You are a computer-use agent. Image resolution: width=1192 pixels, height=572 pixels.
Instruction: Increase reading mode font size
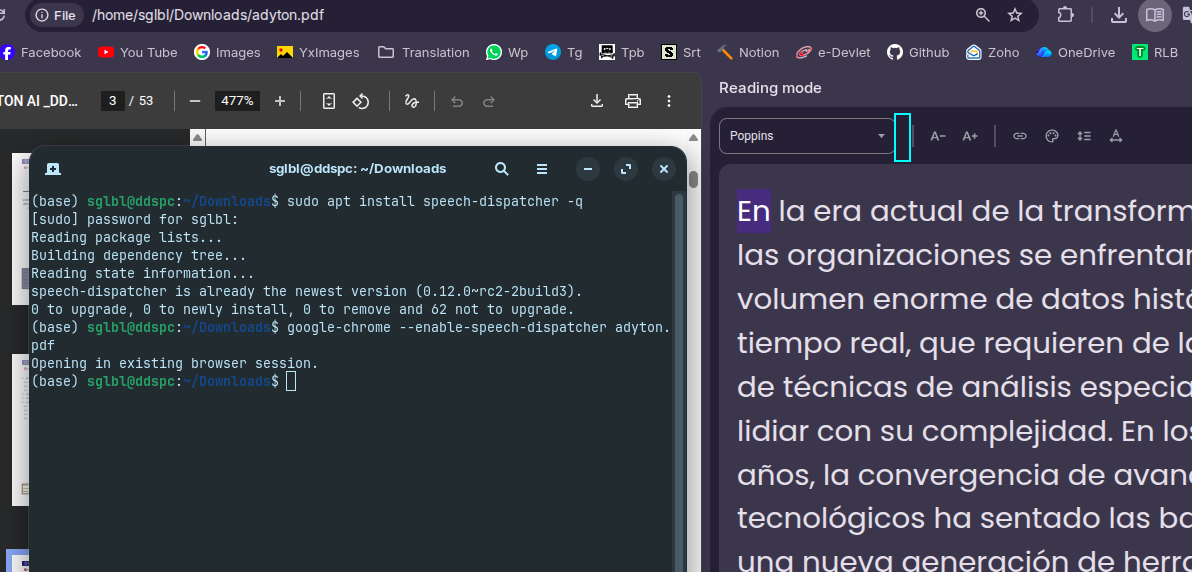970,136
